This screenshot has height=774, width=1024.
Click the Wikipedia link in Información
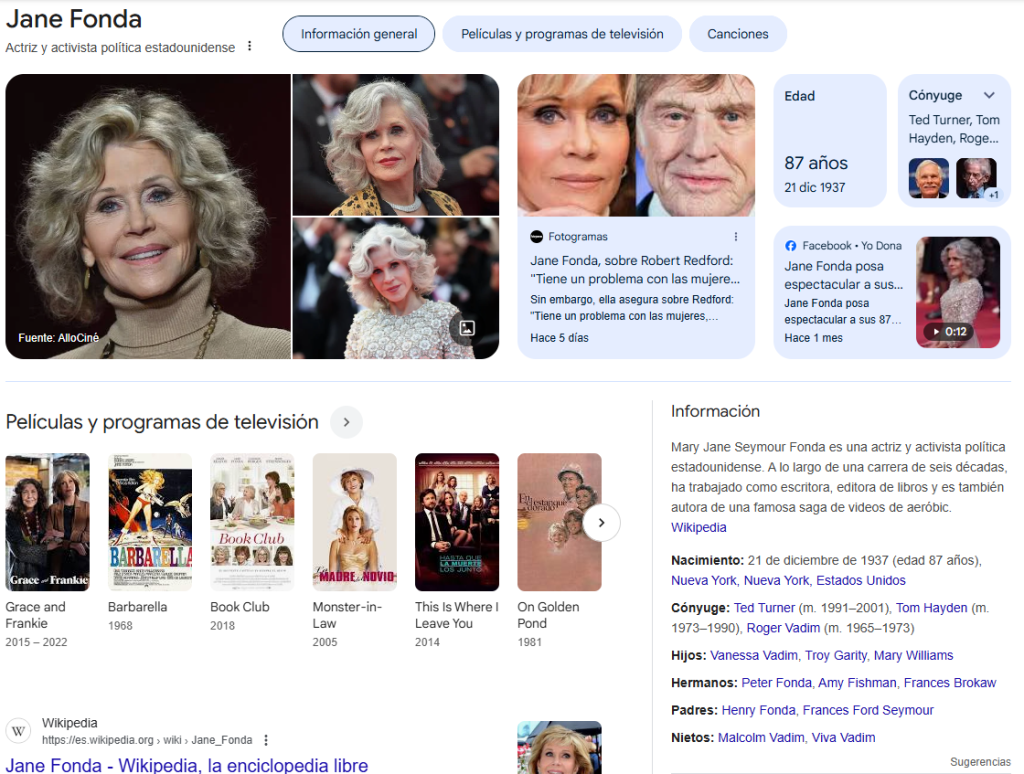pyautogui.click(x=698, y=527)
